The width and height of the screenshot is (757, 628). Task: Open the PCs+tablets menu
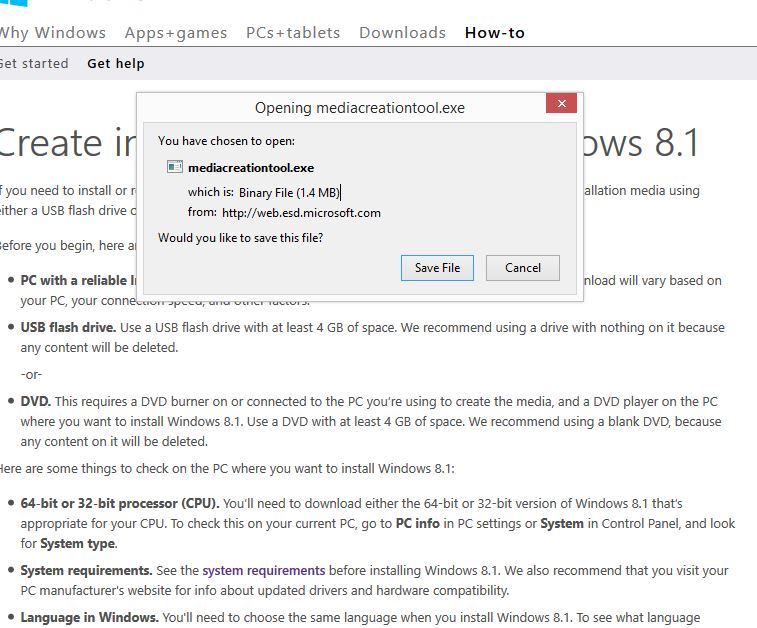[293, 33]
